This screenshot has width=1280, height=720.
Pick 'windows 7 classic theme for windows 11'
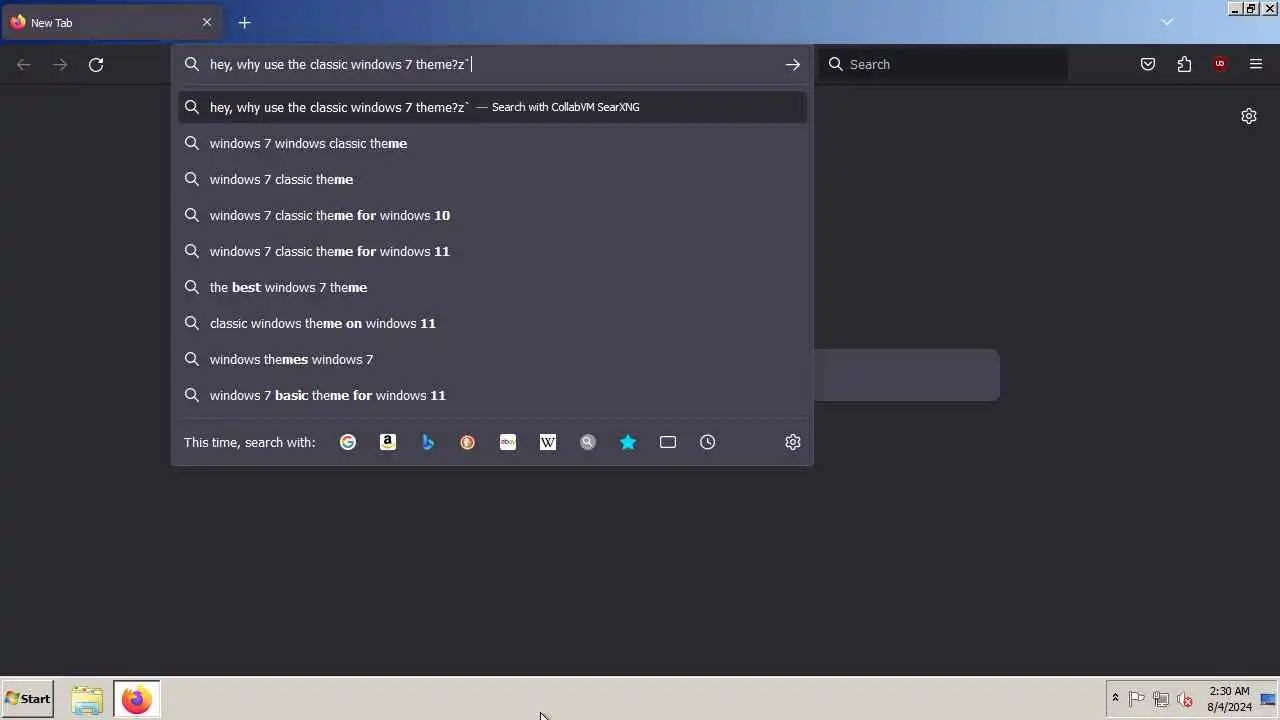coord(492,251)
